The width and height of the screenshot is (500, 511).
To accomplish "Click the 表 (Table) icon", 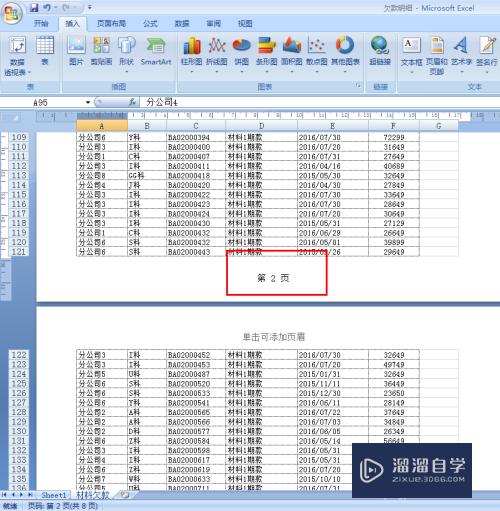I will click(x=45, y=45).
